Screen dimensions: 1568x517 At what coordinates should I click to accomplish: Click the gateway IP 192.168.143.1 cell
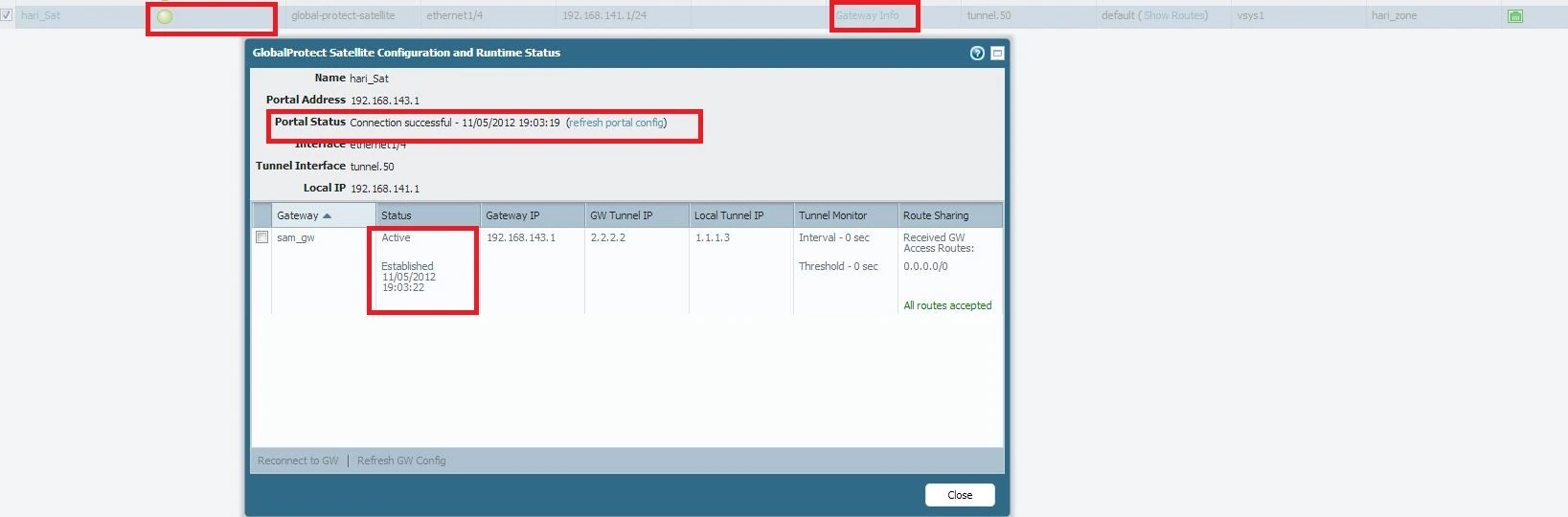[x=521, y=237]
